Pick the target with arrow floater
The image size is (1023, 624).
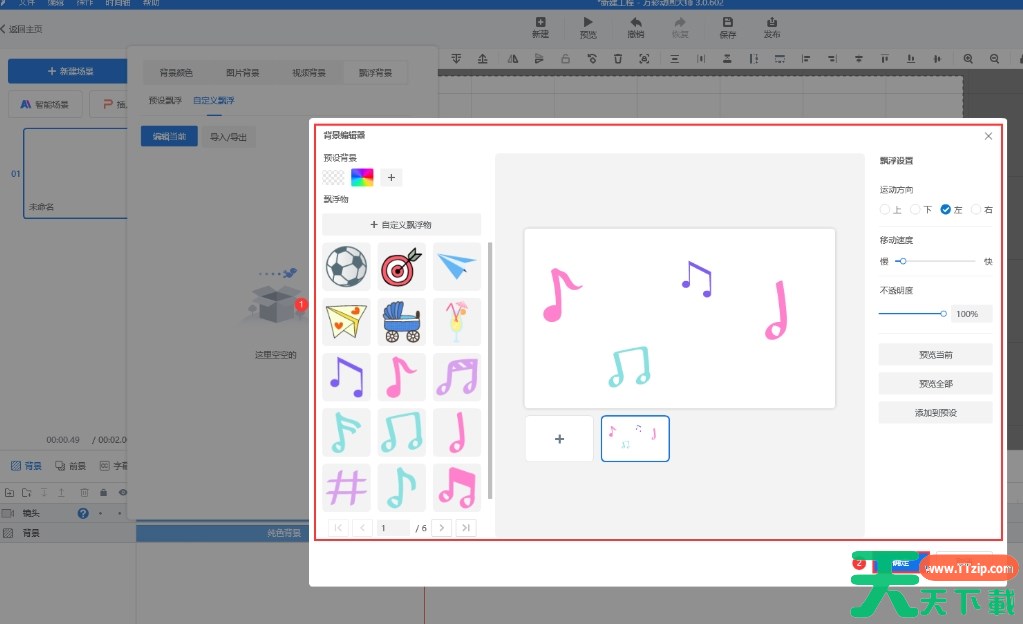(401, 267)
